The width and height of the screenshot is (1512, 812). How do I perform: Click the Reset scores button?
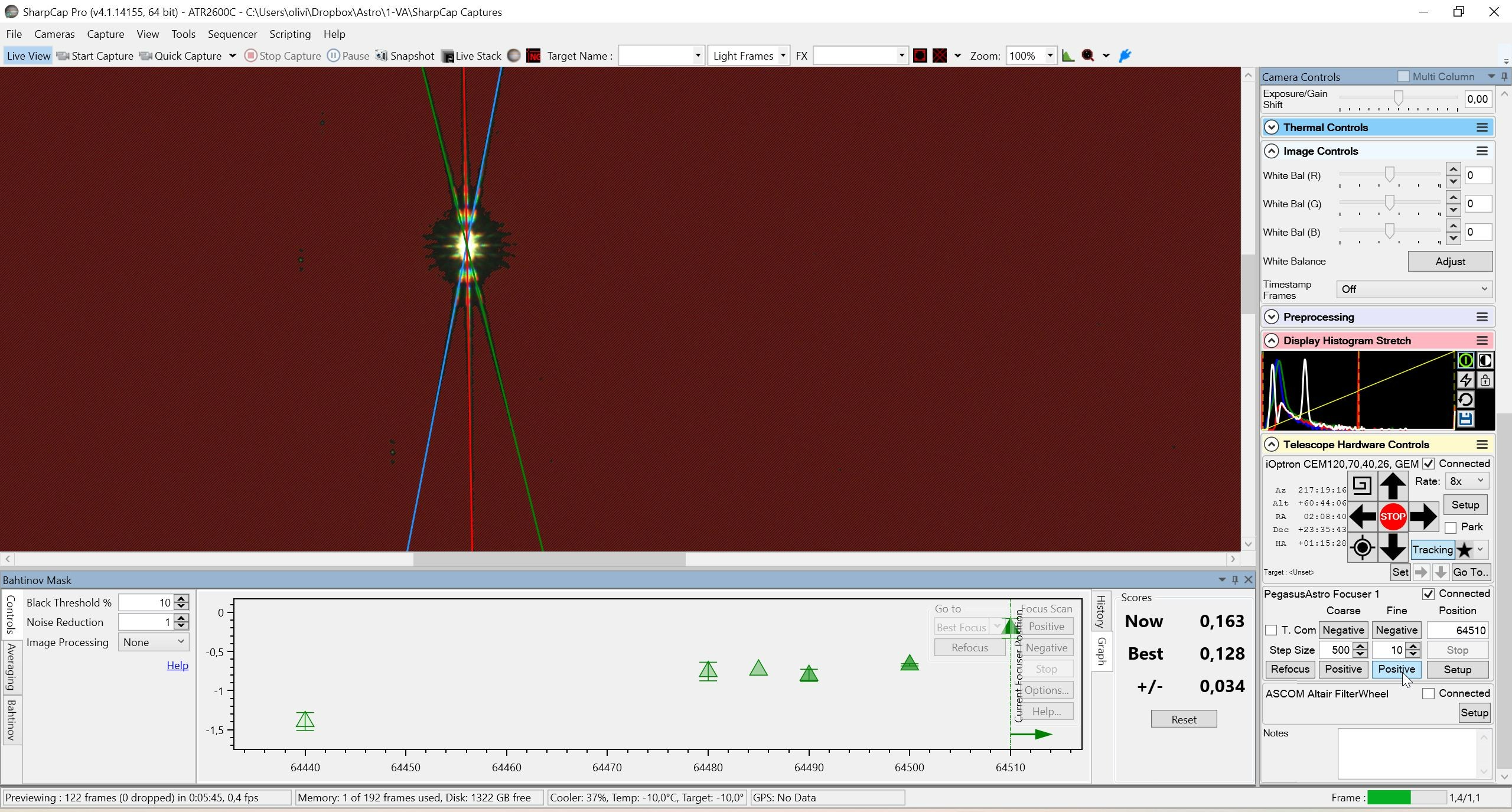click(1184, 719)
